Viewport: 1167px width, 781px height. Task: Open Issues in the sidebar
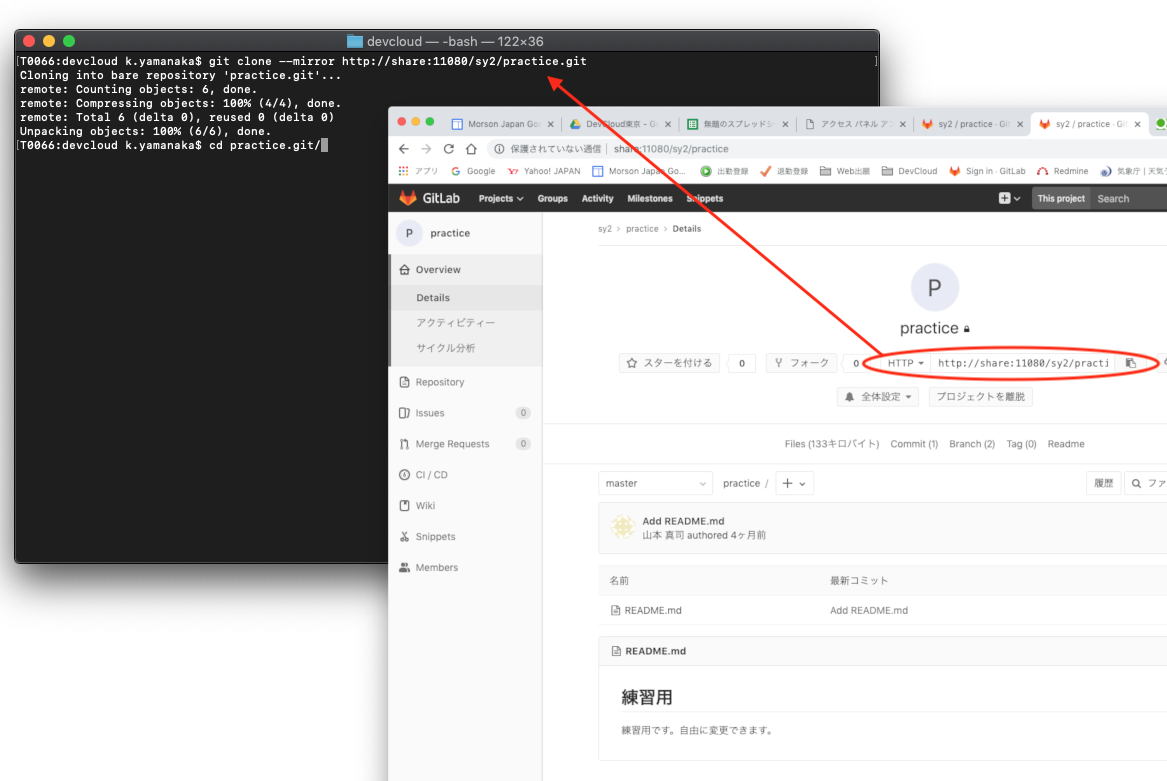point(430,413)
